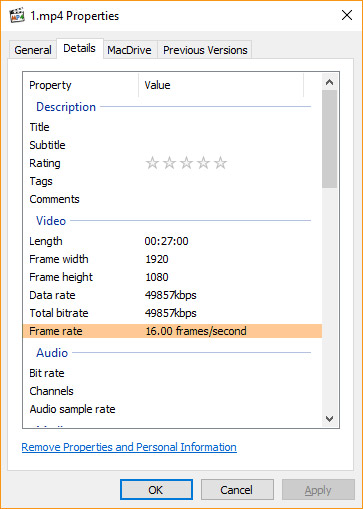Click the vertical scrollbar thumb
Viewport: 363px width, 509px height.
[330, 139]
